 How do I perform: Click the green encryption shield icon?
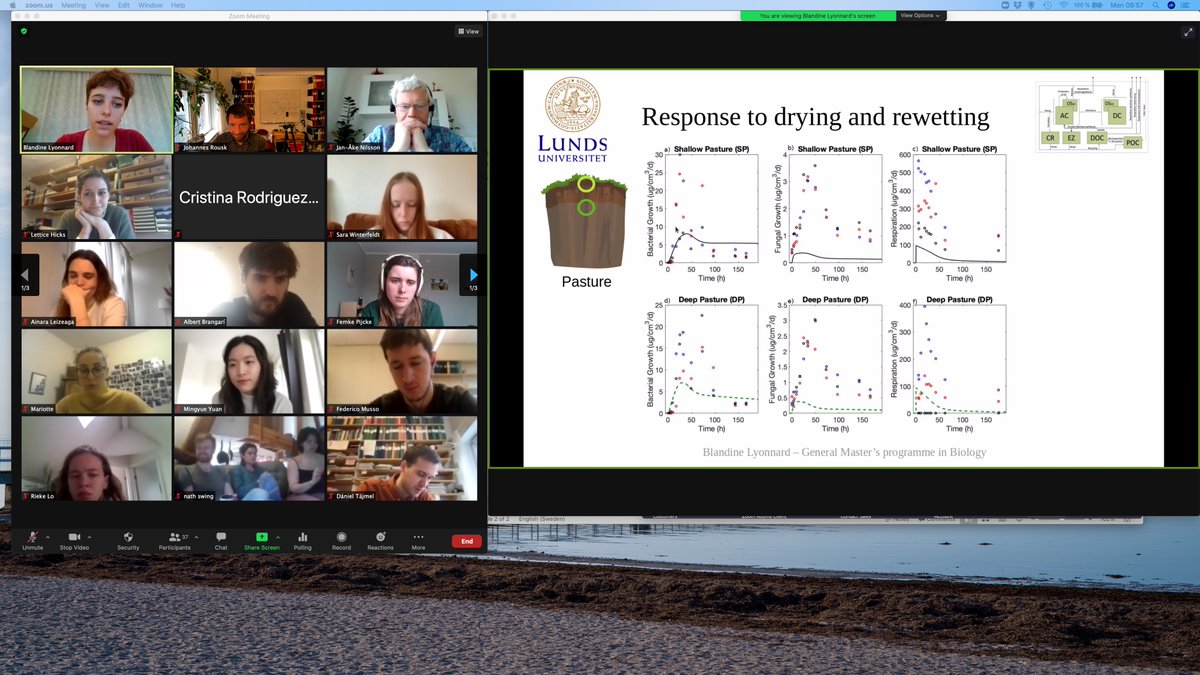[23, 31]
